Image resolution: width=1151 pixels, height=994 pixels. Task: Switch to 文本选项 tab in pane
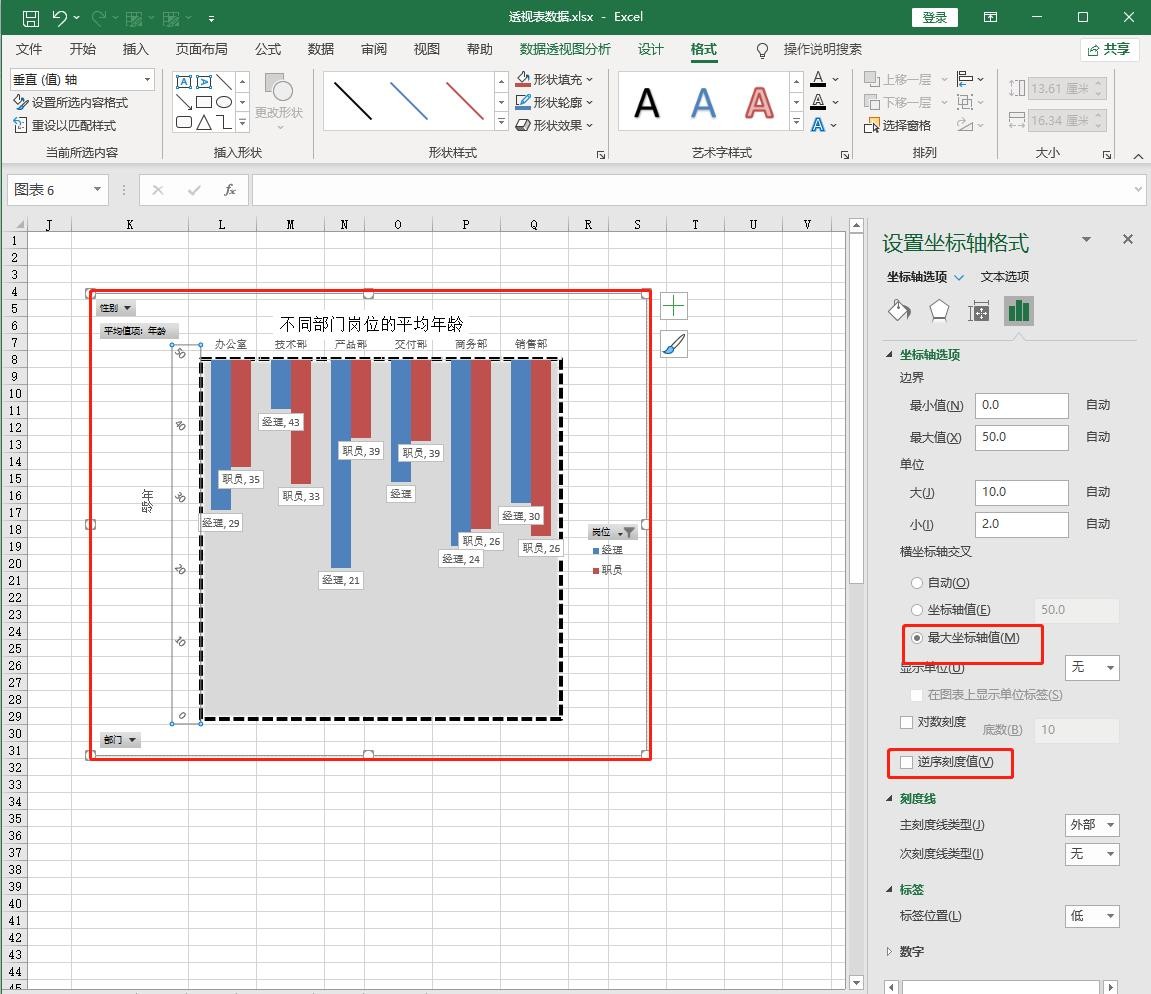[x=1004, y=277]
